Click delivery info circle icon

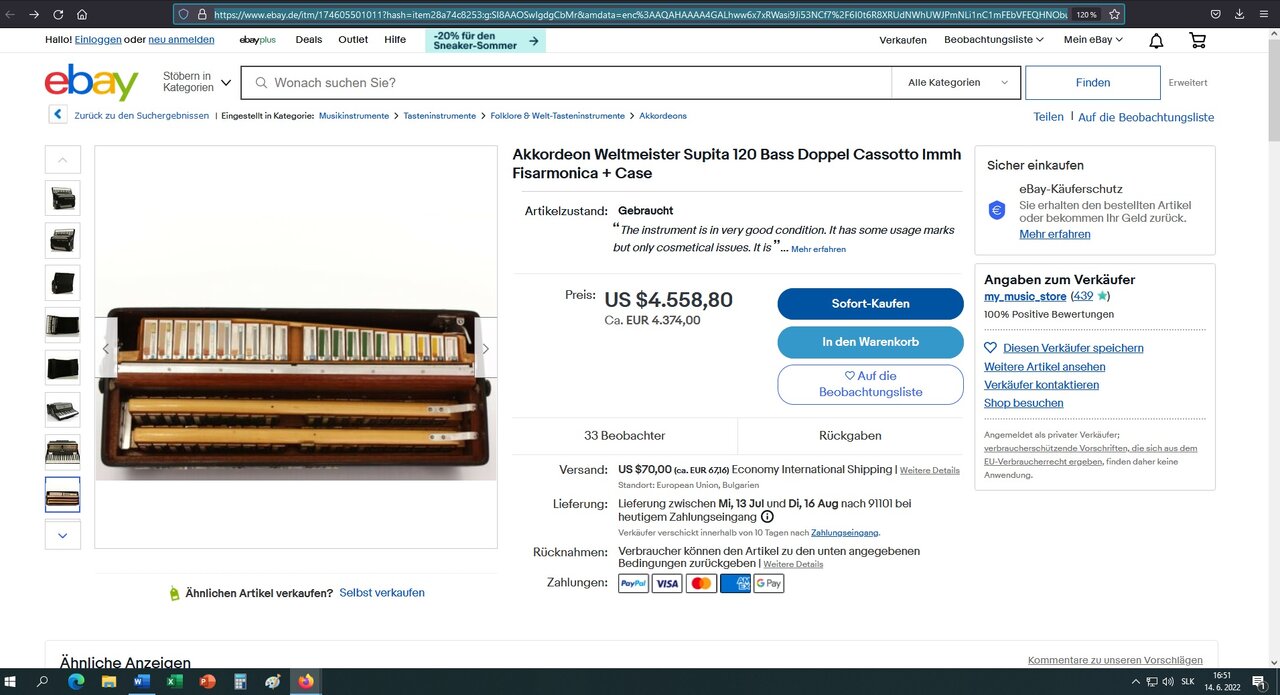coord(767,517)
